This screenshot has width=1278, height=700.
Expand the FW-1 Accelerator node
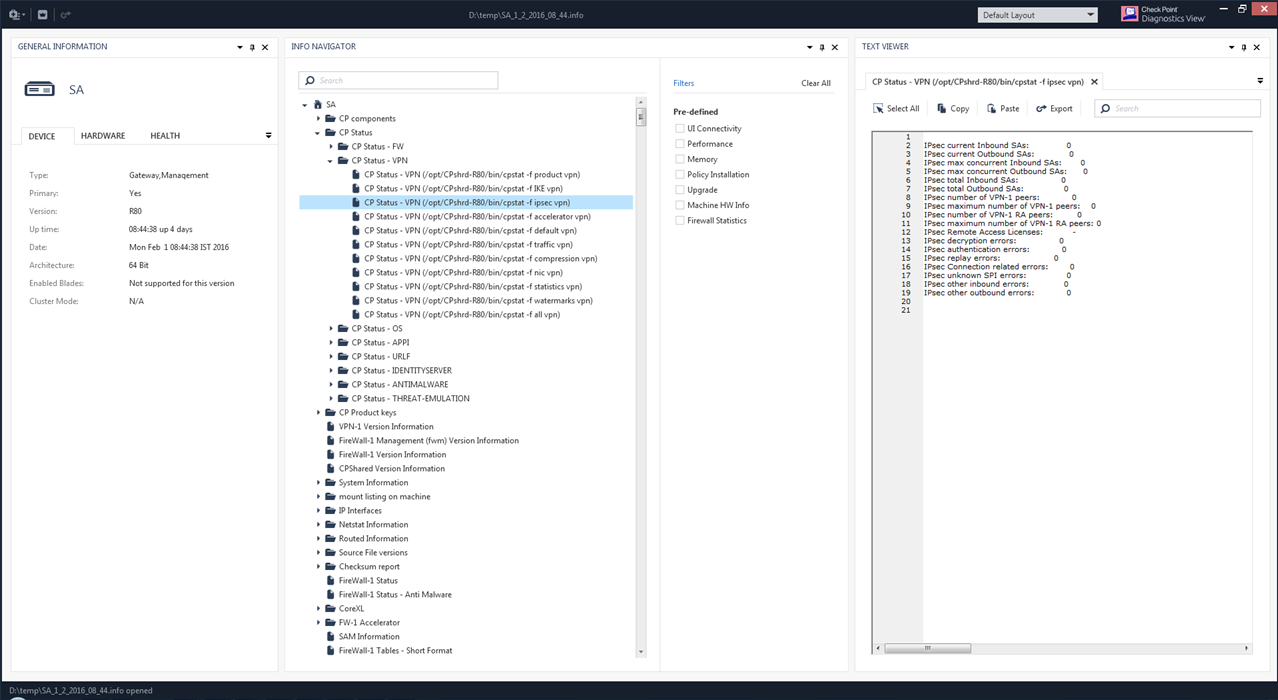318,622
